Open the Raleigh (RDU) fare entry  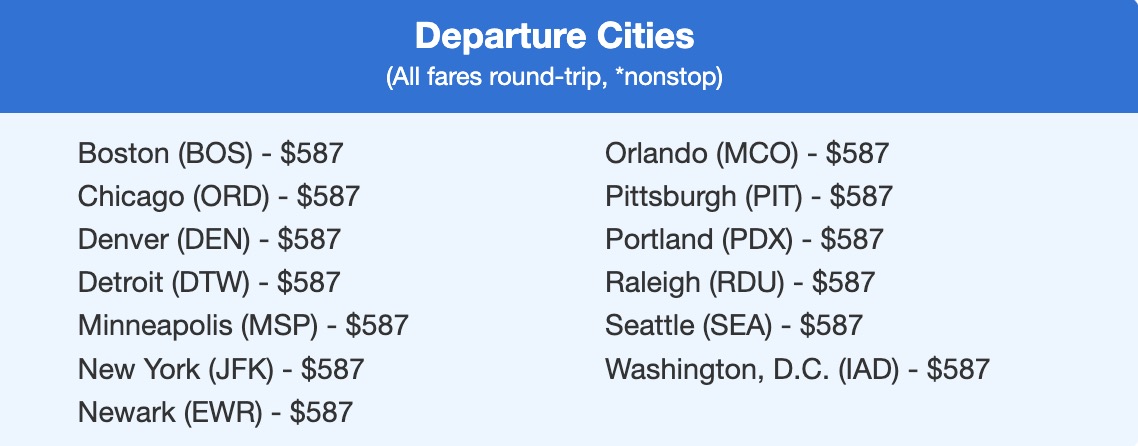[x=740, y=283]
